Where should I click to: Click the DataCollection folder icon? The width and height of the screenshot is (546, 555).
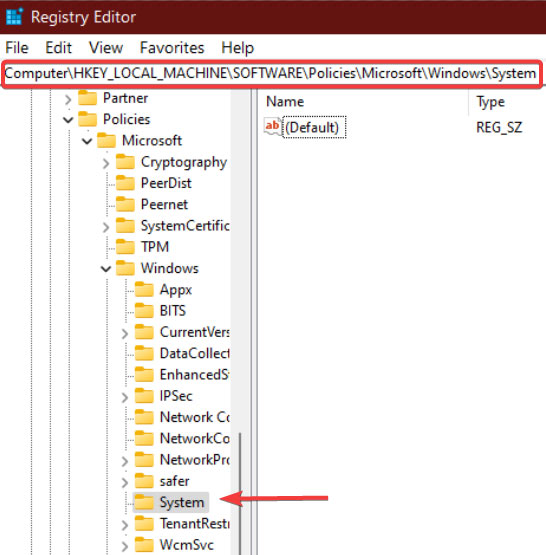(x=144, y=353)
